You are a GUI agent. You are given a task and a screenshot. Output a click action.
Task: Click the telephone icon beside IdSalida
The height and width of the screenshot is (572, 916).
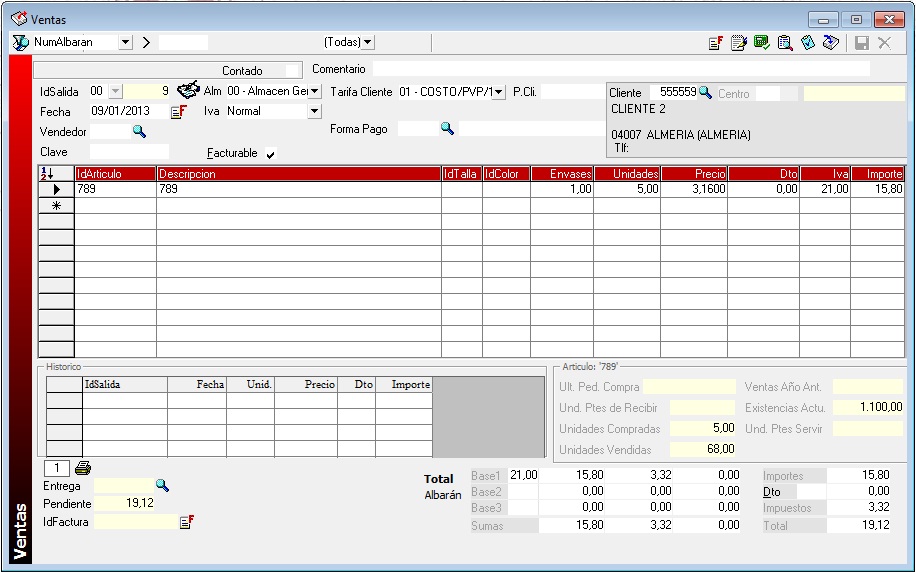coord(188,90)
